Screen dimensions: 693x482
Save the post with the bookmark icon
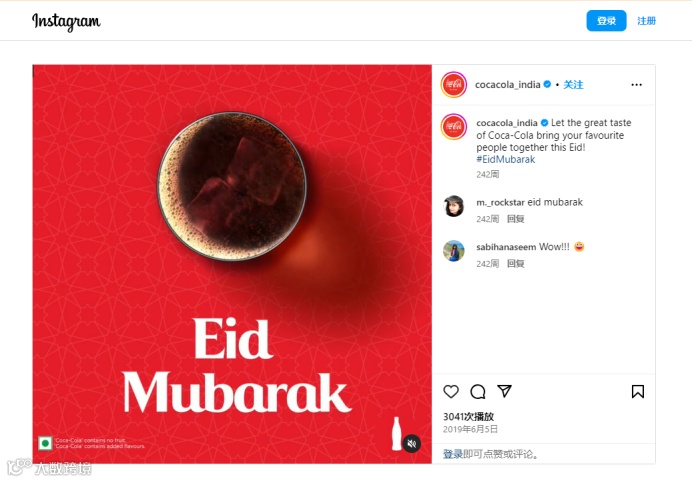tap(637, 391)
